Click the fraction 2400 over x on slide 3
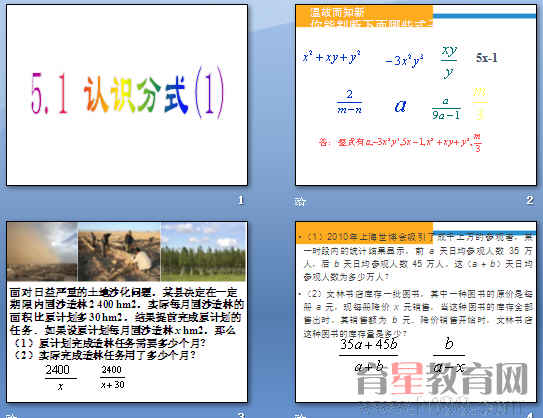Viewport: 543px width, 418px height. coord(60,377)
